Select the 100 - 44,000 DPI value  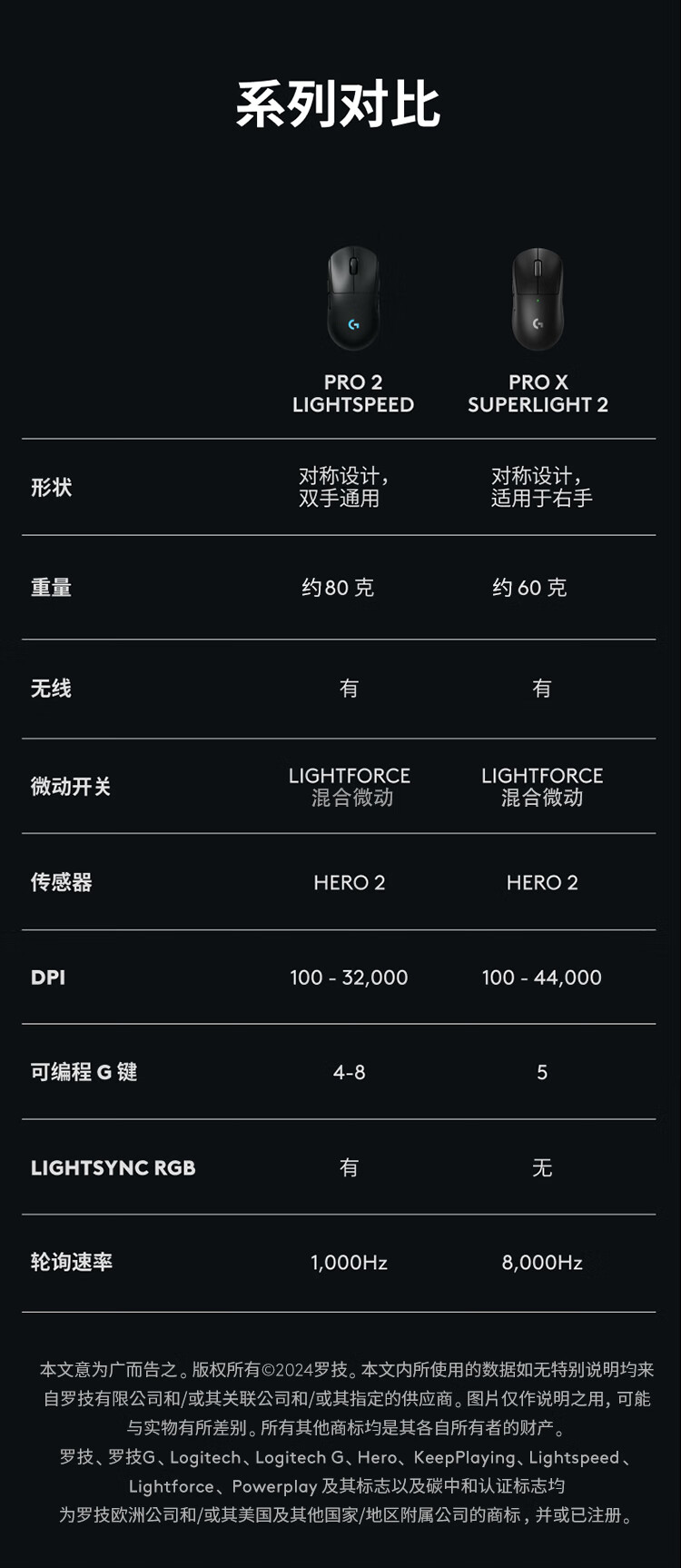tap(542, 978)
